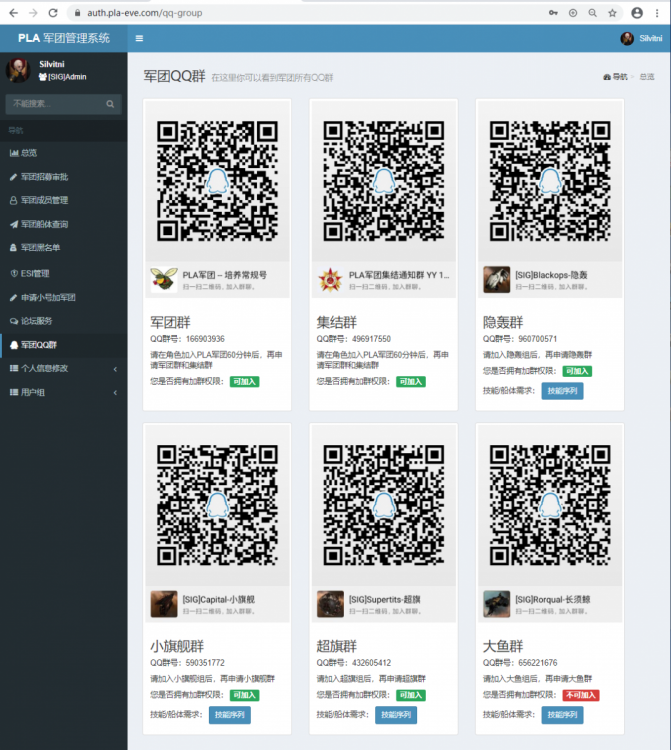Click the browser back arrow
Viewport: 671px width, 750px height.
(11, 12)
